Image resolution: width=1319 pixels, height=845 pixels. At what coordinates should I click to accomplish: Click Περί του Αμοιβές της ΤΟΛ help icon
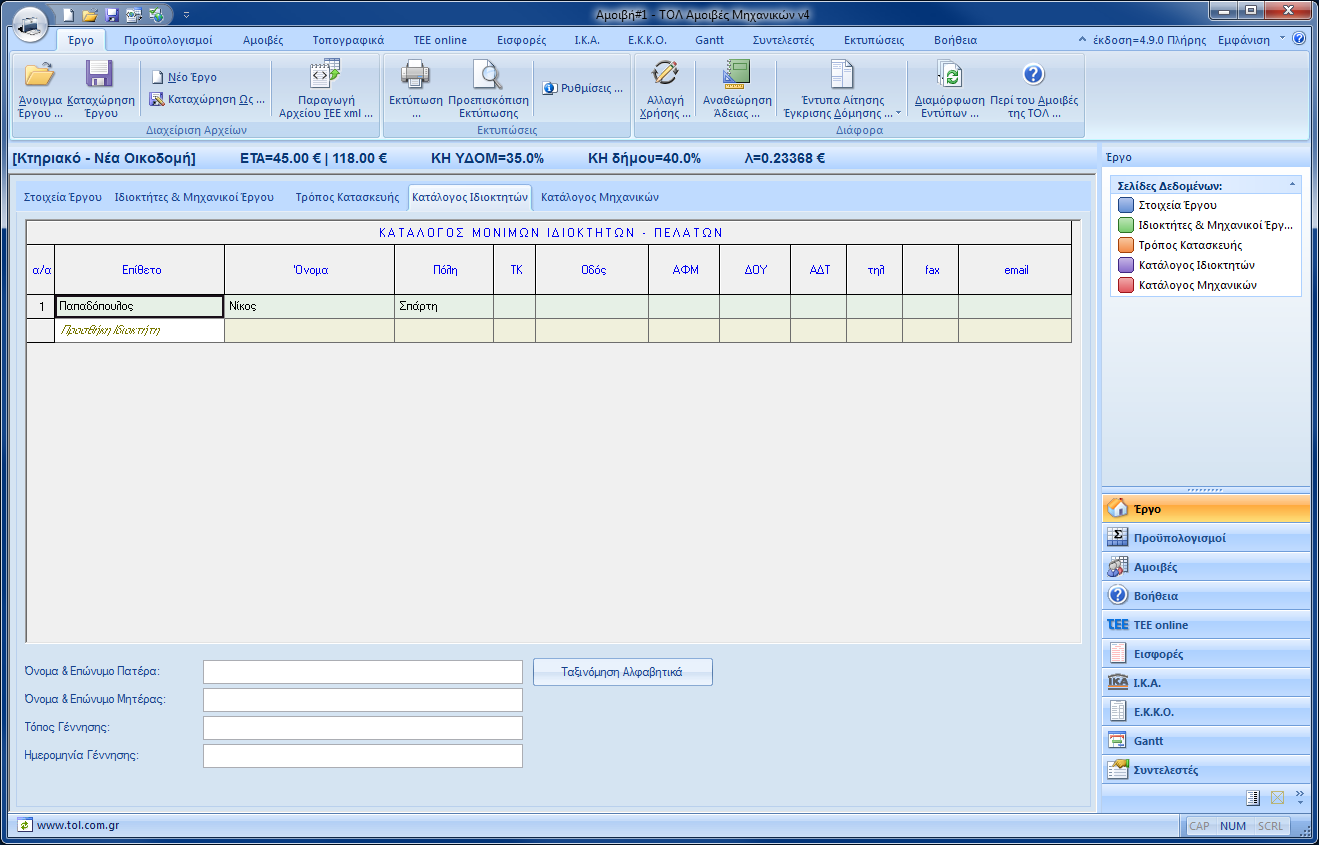[1034, 74]
